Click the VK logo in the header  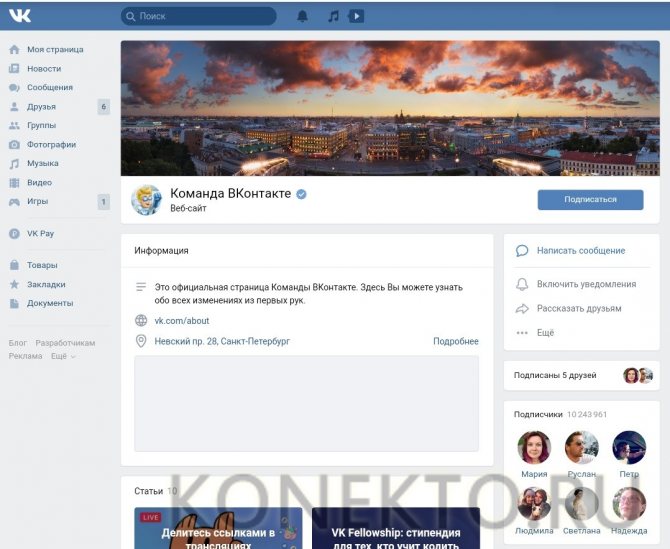click(20, 16)
